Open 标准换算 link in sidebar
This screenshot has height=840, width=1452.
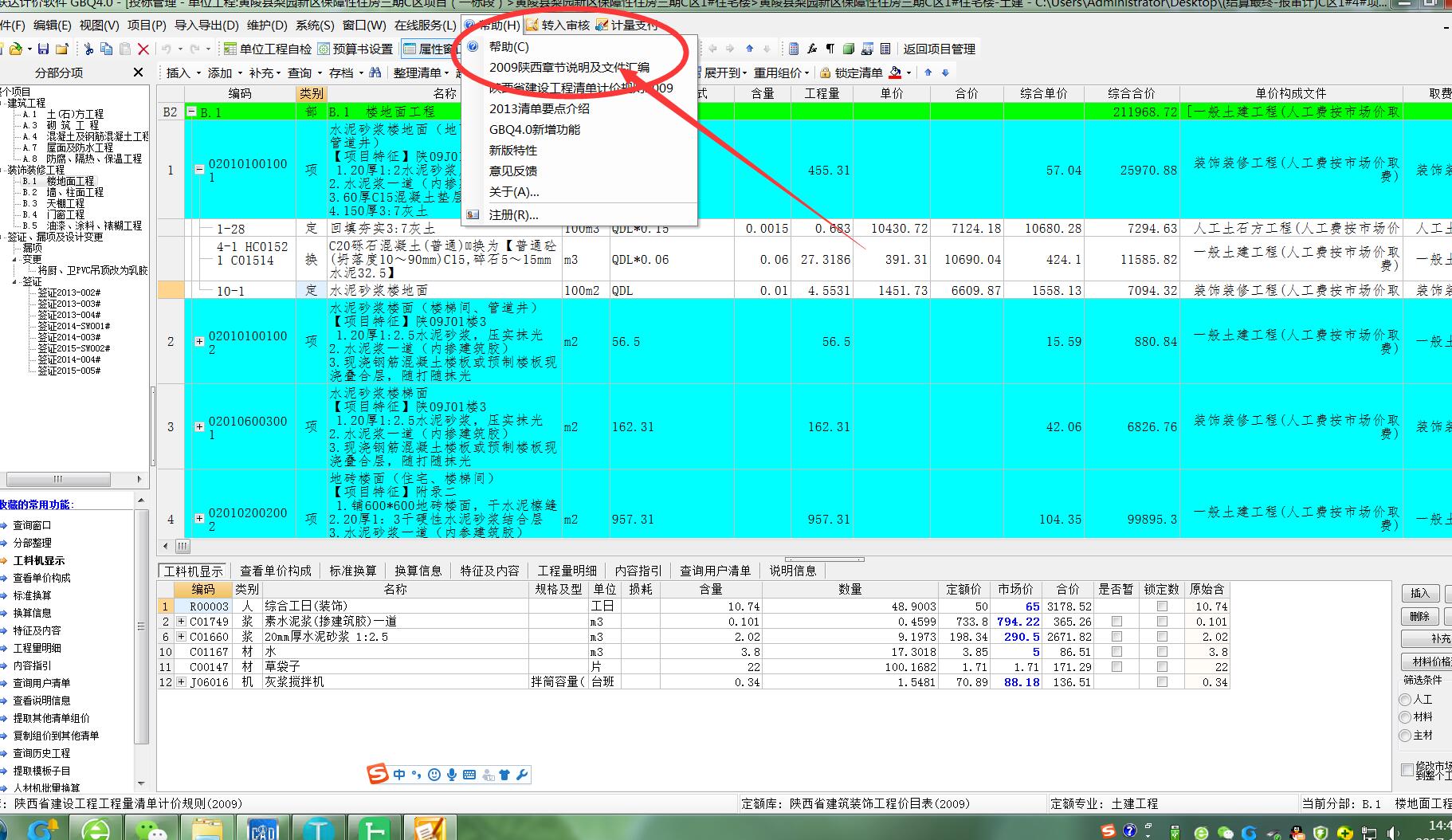pos(32,595)
